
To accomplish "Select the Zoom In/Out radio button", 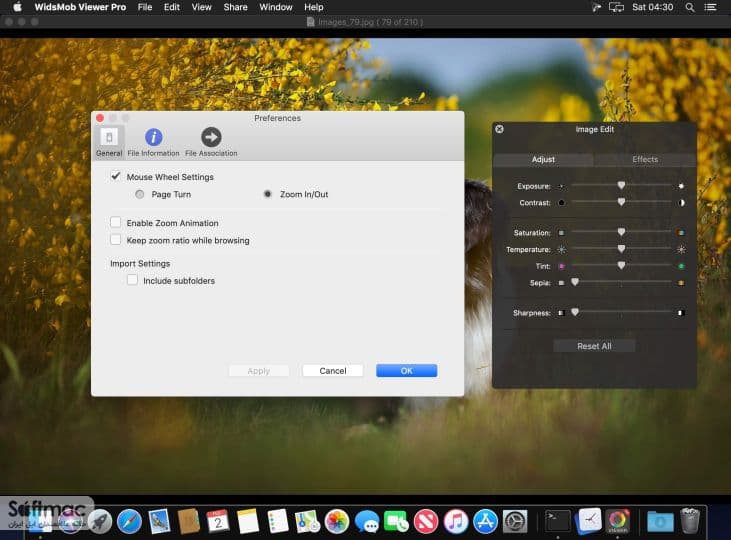I will pos(268,194).
